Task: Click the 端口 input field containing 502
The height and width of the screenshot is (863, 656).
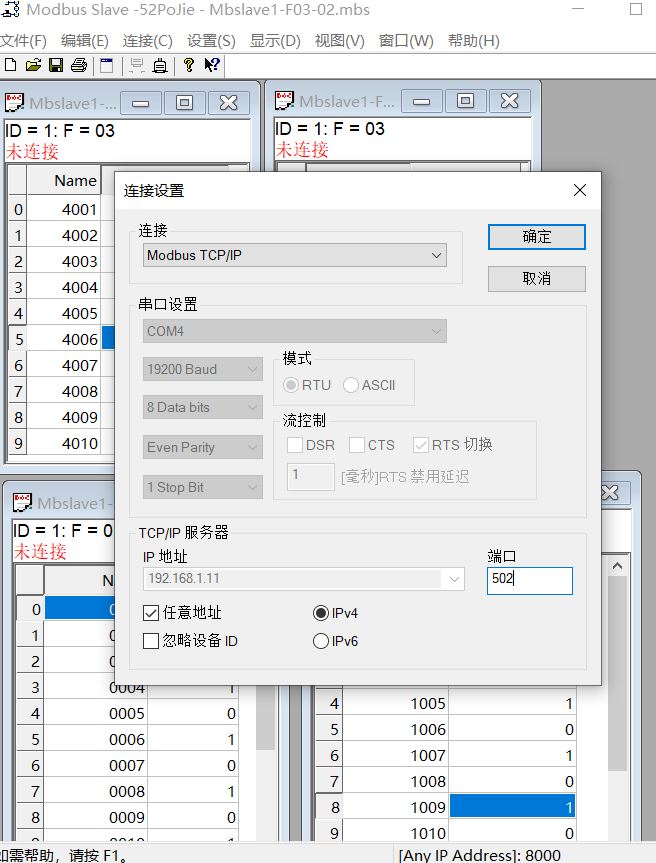Action: [x=529, y=580]
